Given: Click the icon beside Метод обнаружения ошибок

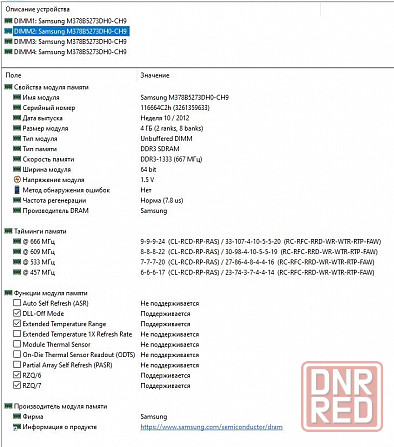Looking at the screenshot, I should (17, 190).
